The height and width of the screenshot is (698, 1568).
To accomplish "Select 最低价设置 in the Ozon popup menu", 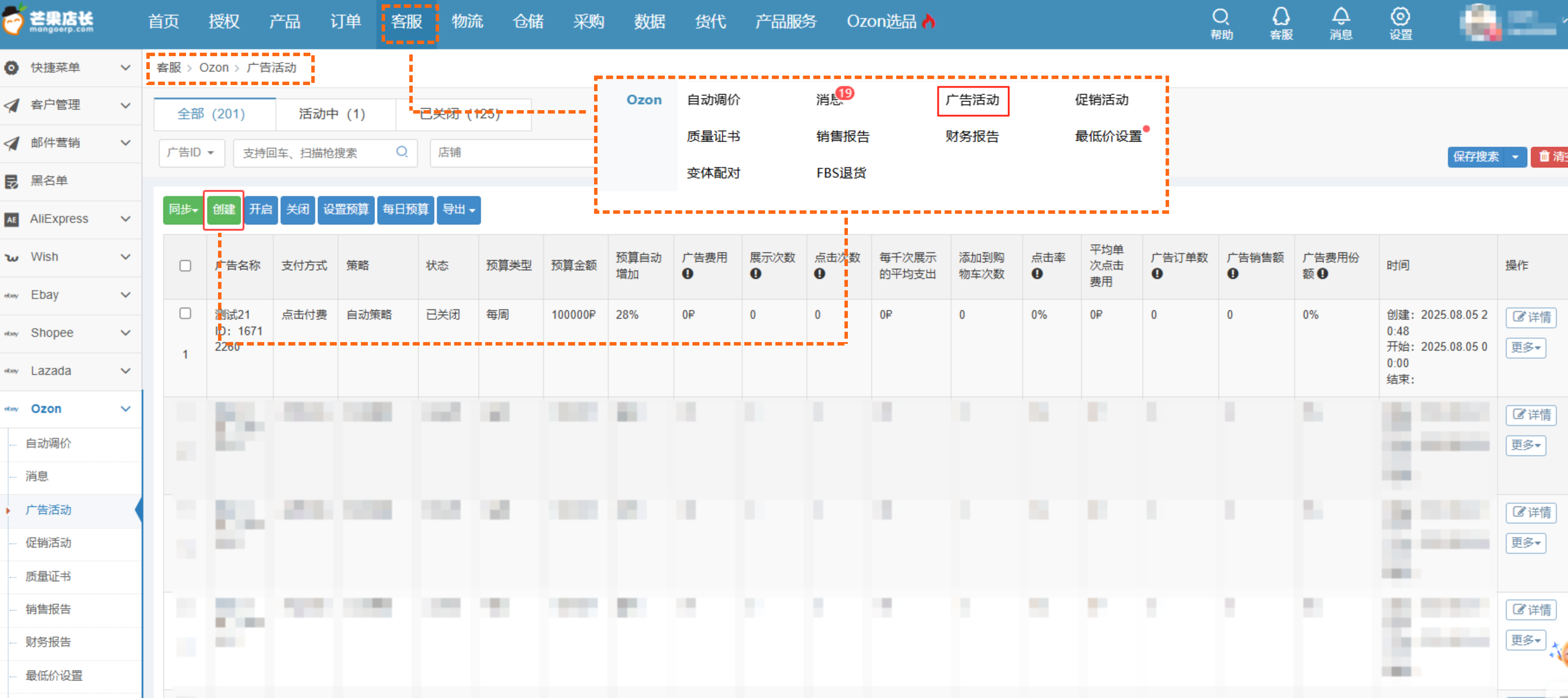I will point(1108,136).
